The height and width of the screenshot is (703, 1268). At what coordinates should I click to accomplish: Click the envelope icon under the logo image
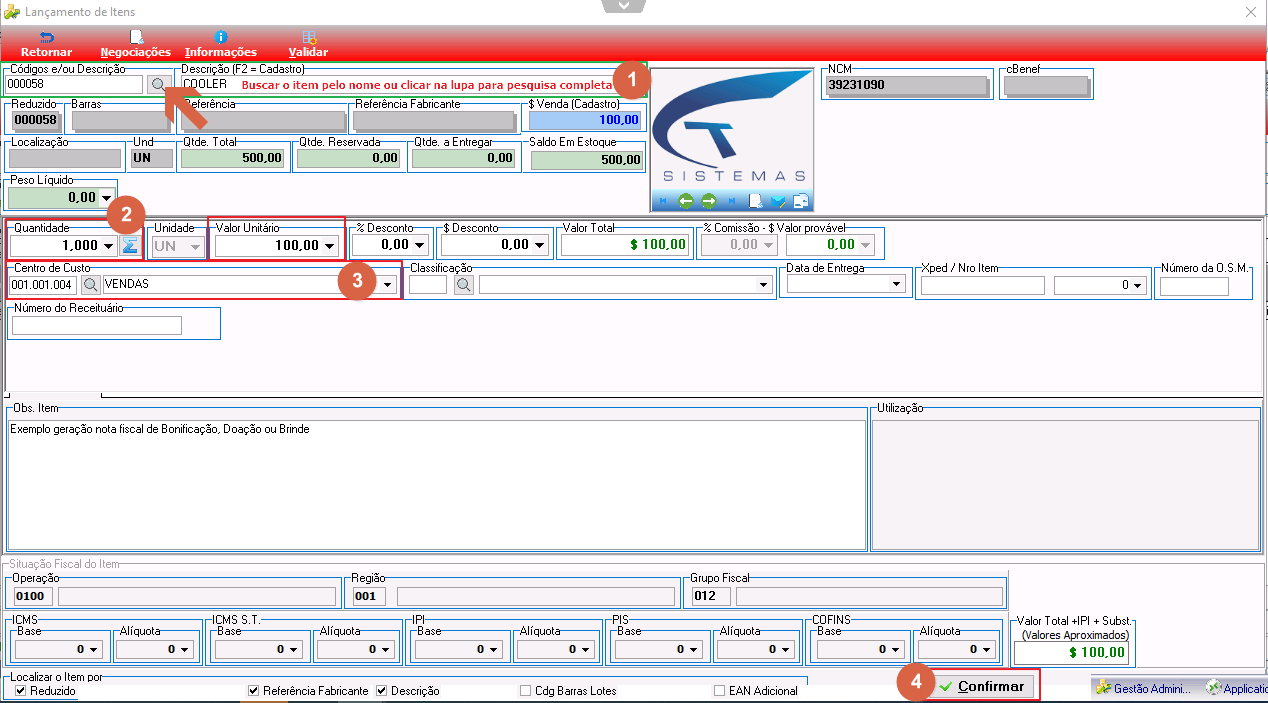point(778,201)
